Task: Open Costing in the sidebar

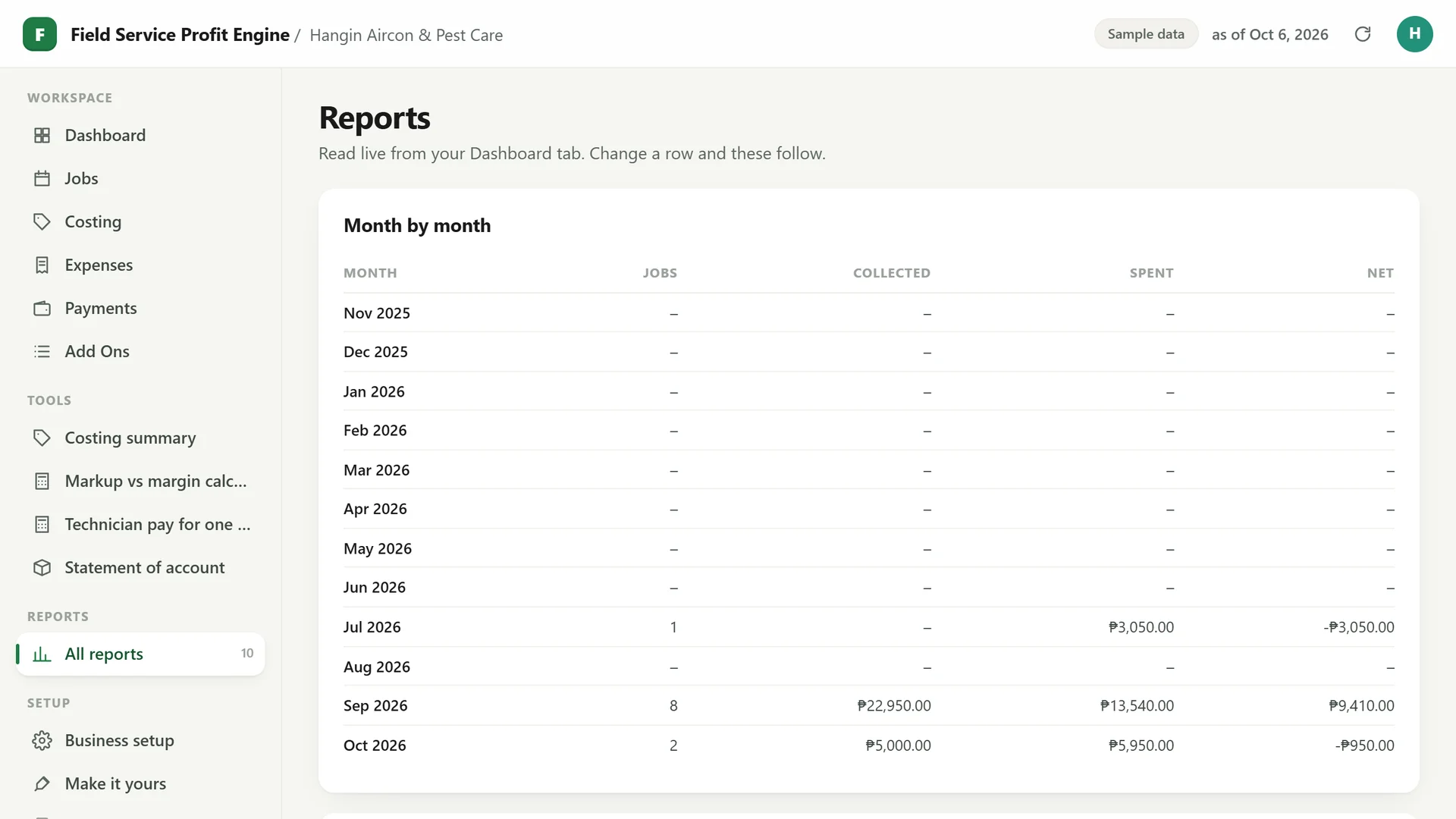Action: tap(140, 221)
